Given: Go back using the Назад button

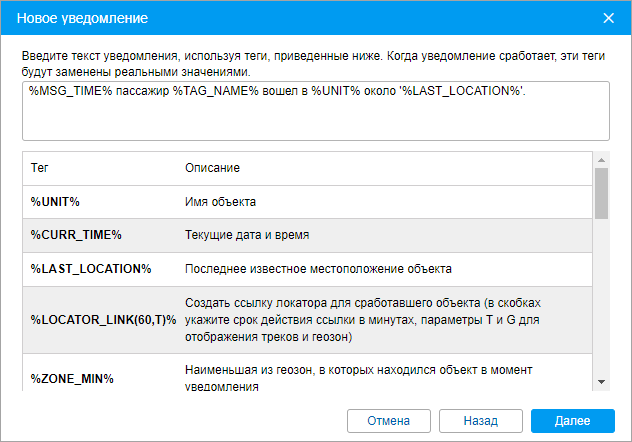Looking at the screenshot, I should point(481,420).
